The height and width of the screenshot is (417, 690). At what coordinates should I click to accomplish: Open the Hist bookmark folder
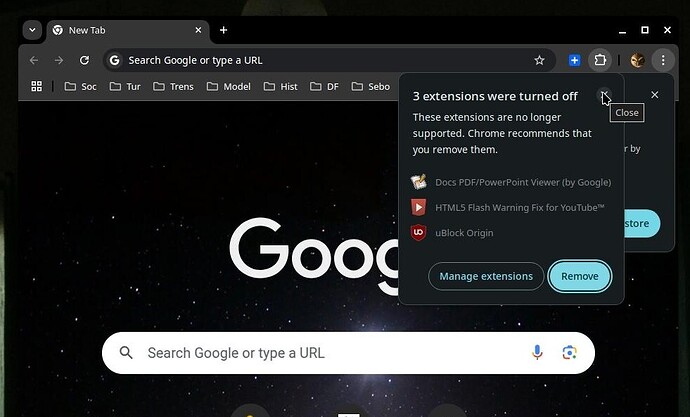click(281, 87)
